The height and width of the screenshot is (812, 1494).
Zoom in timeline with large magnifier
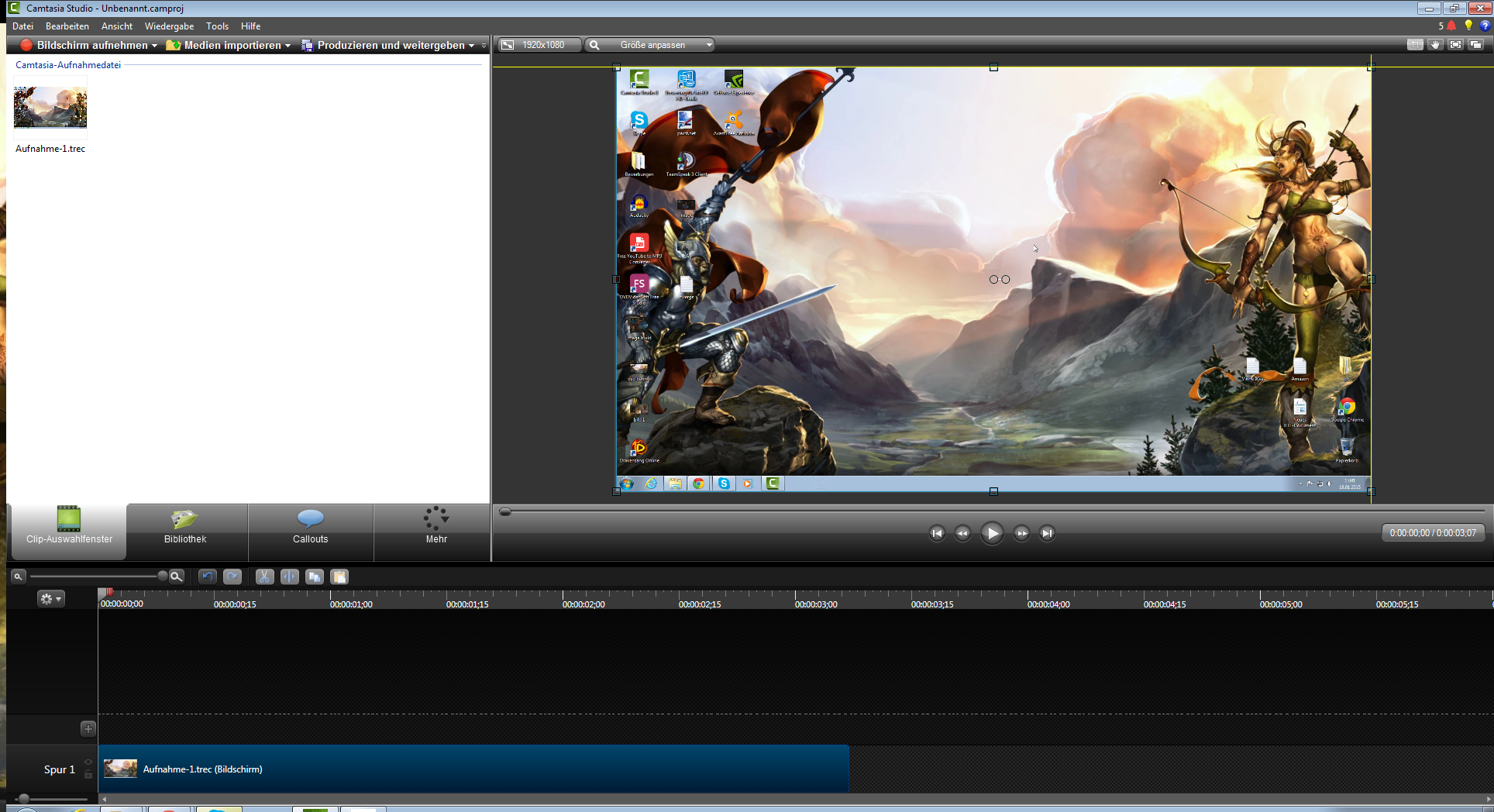coord(177,576)
